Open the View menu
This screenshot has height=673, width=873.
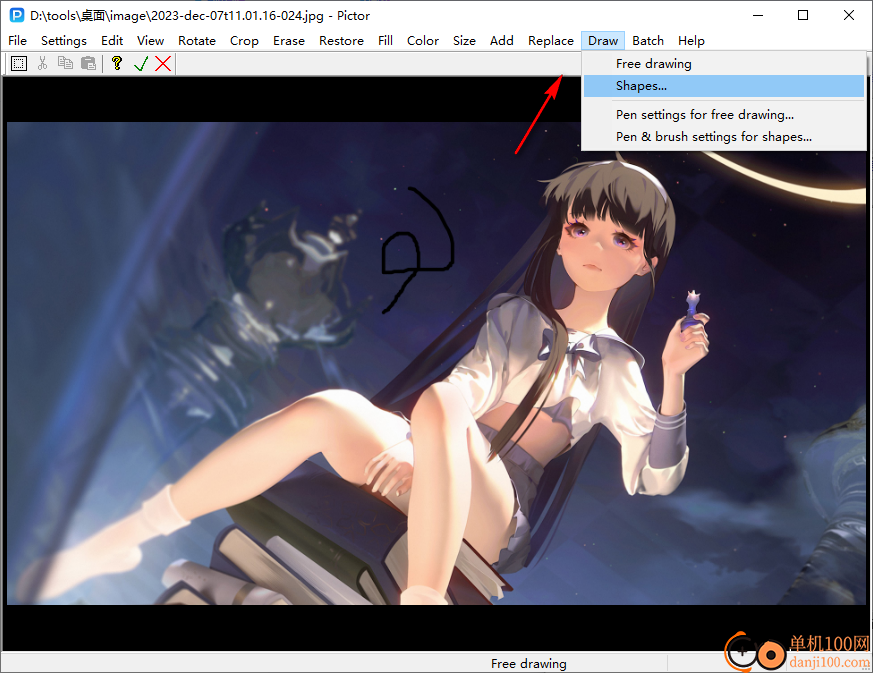pyautogui.click(x=150, y=41)
